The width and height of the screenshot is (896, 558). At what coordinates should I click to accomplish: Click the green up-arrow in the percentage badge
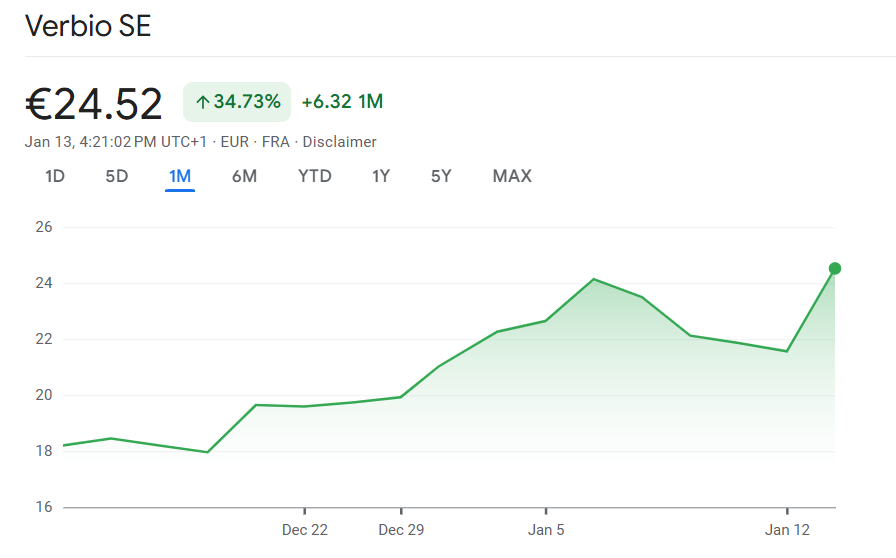pos(202,102)
